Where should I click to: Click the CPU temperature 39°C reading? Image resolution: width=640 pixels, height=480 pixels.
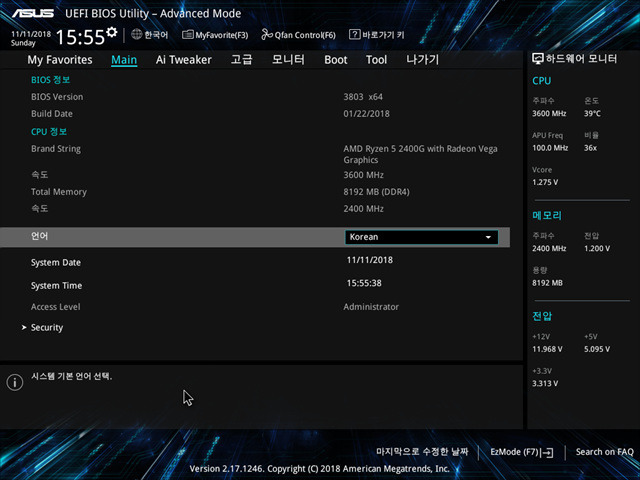592,113
